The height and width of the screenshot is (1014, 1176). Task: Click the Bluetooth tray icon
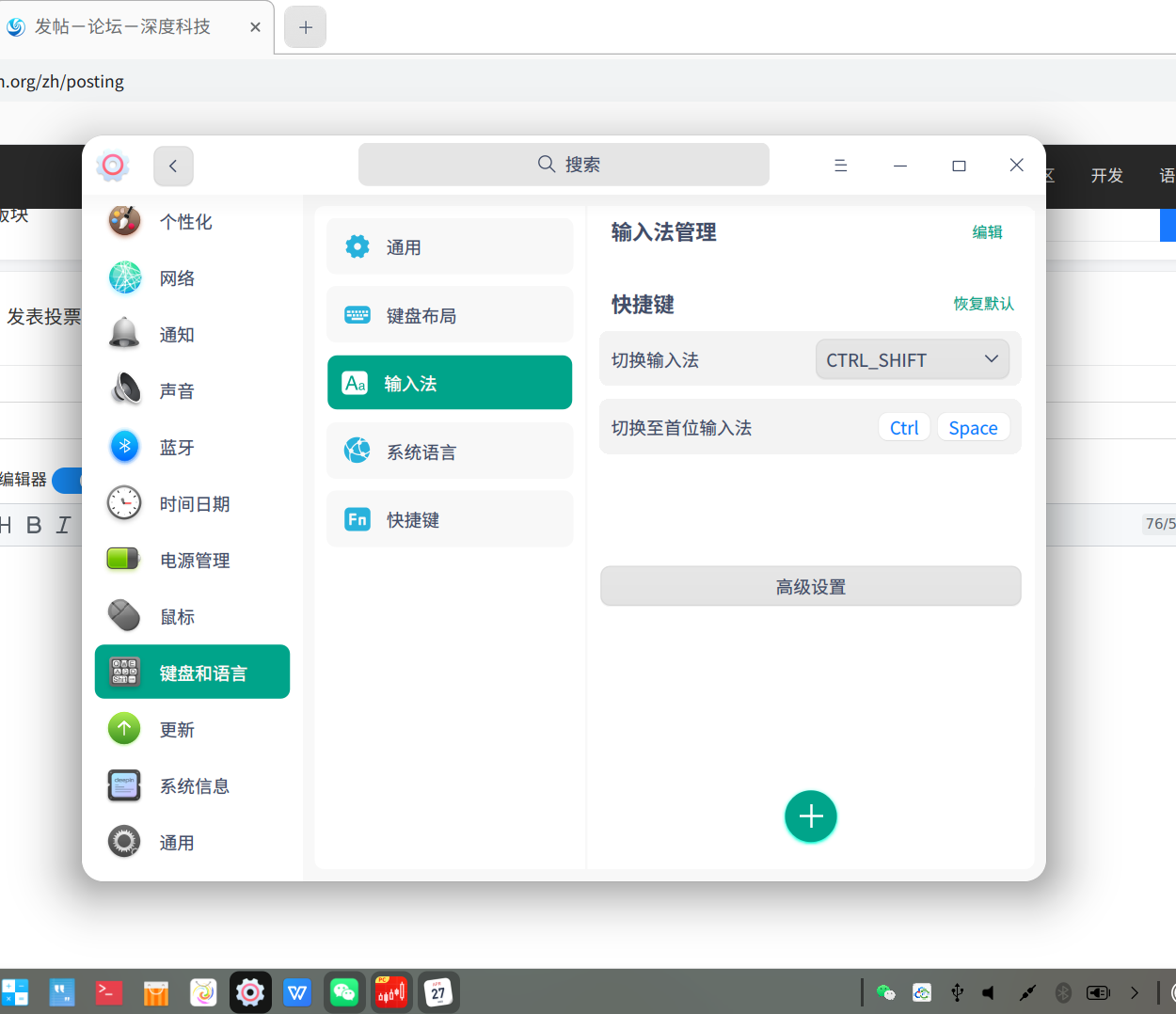[x=1063, y=992]
